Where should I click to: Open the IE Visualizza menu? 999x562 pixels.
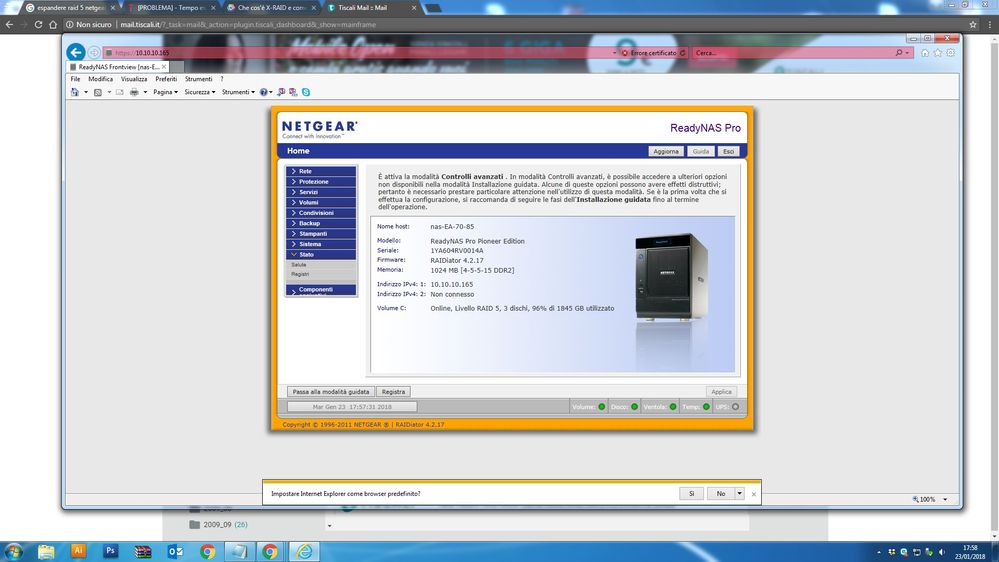(134, 79)
